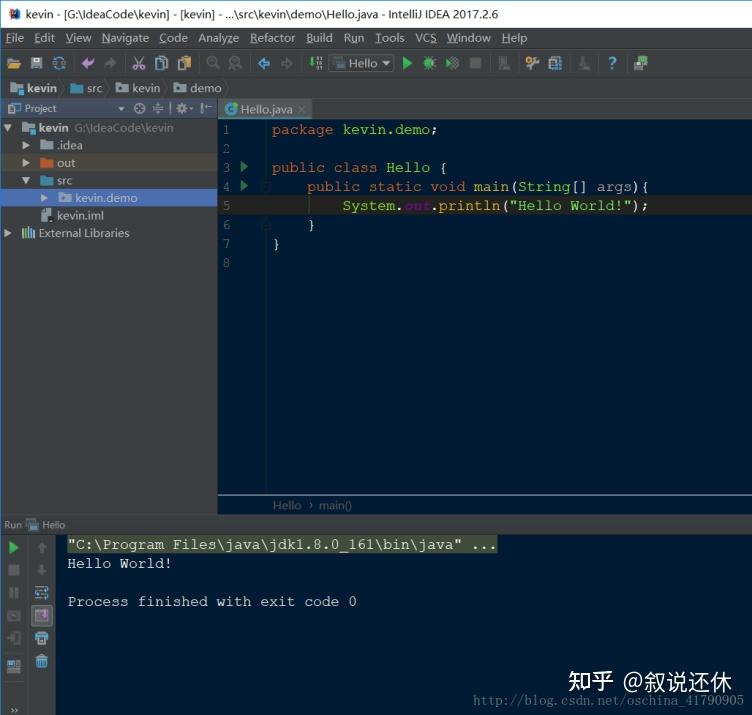Collapse the kevin project root node
Screen dimensions: 752x715
(x=8, y=128)
